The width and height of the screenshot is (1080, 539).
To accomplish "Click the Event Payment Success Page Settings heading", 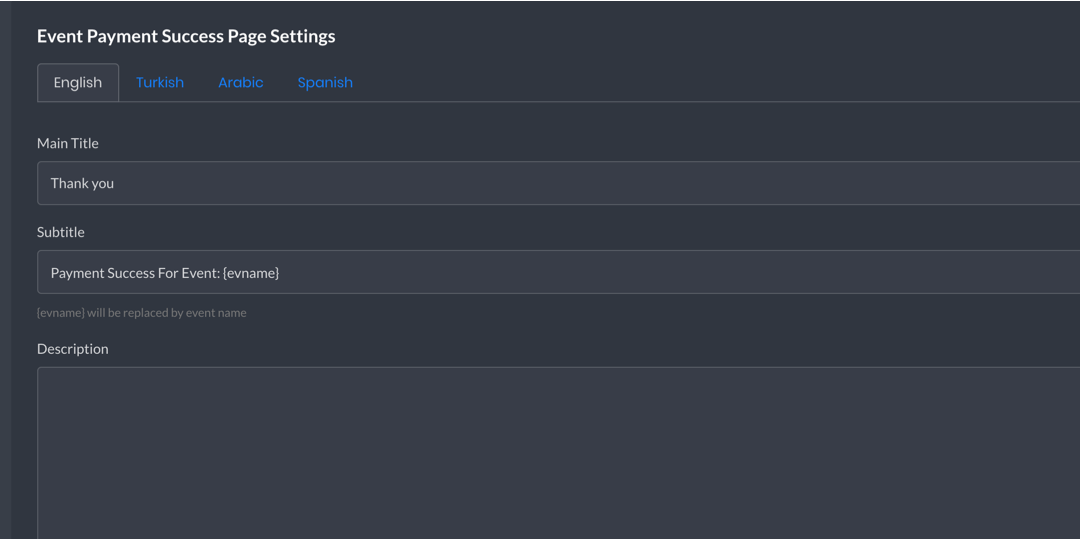I will [x=186, y=36].
